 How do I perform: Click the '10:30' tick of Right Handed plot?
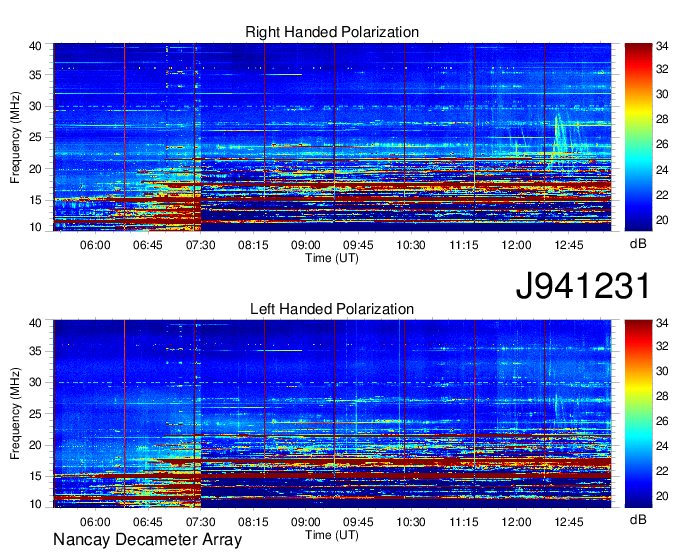[411, 245]
